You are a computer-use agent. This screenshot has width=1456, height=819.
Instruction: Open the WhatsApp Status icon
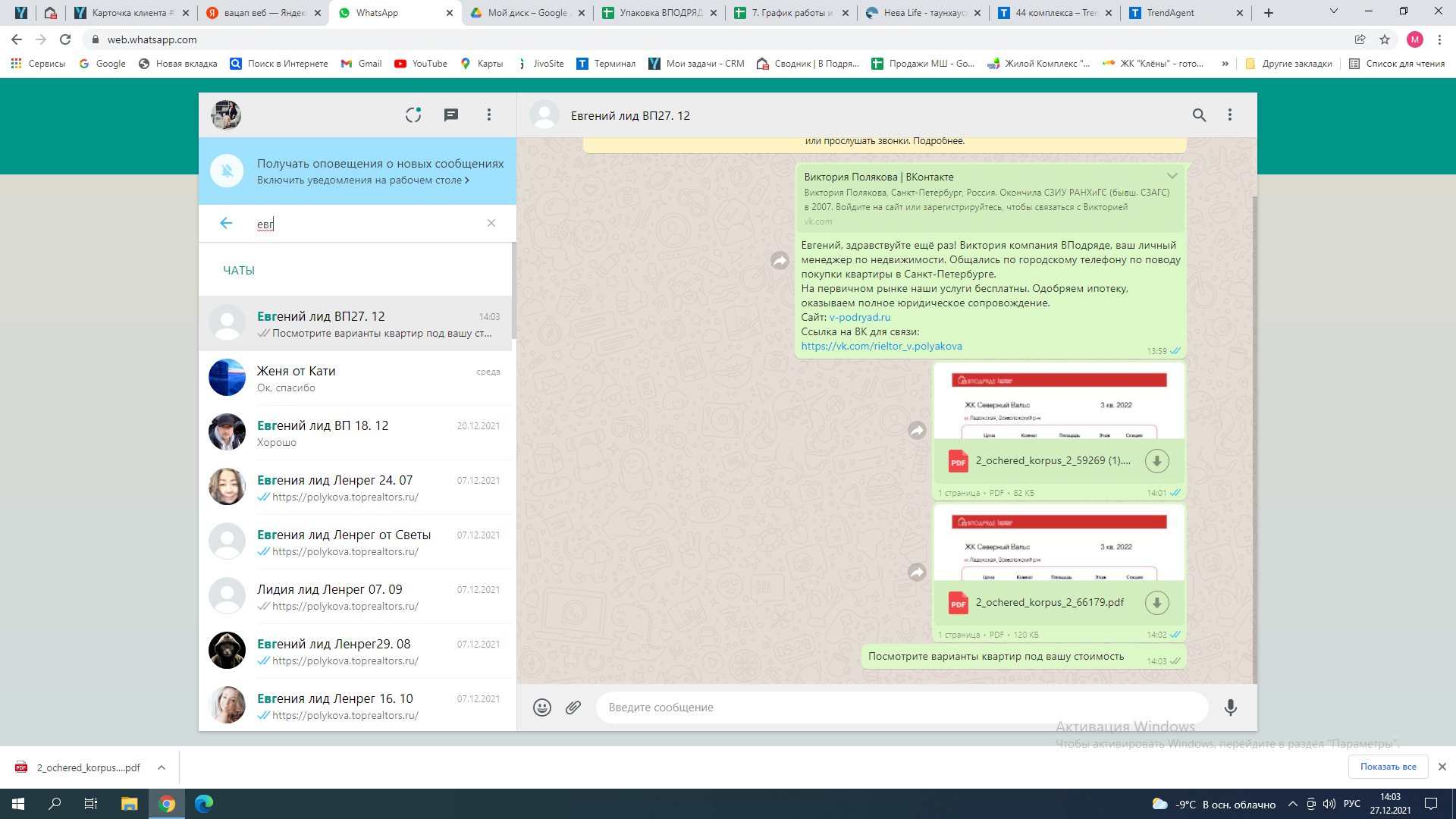pyautogui.click(x=413, y=115)
